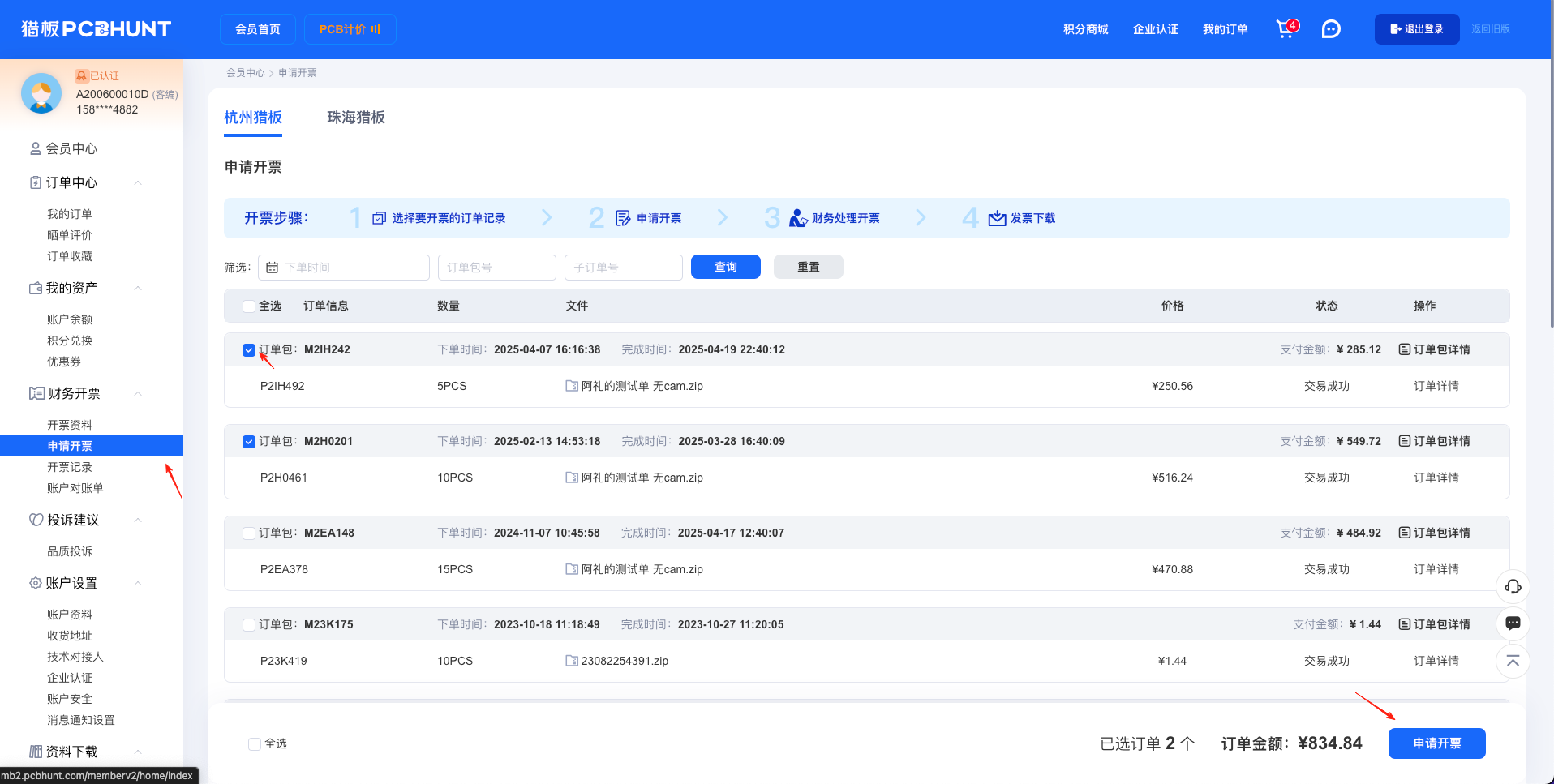Screen dimensions: 1554x784
Task: Click the chat message bubble icon in header
Action: [1331, 29]
